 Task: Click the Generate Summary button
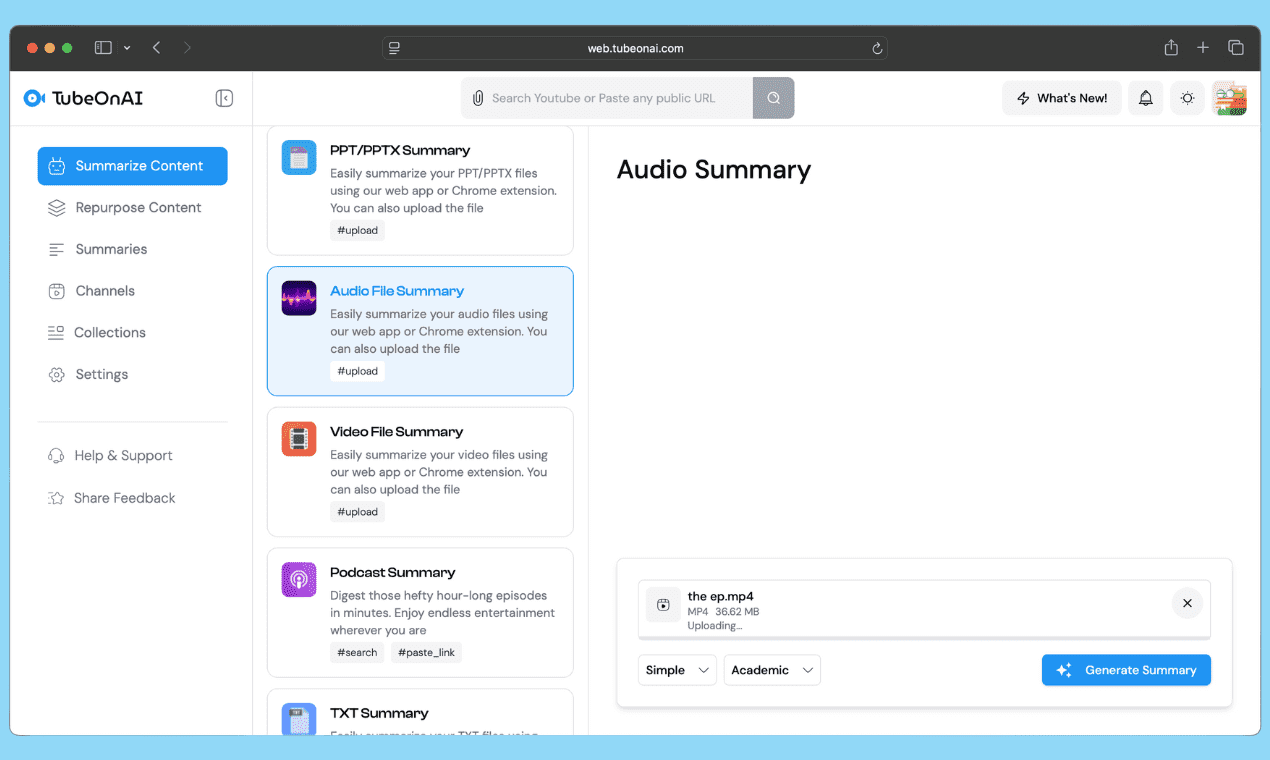(1126, 670)
